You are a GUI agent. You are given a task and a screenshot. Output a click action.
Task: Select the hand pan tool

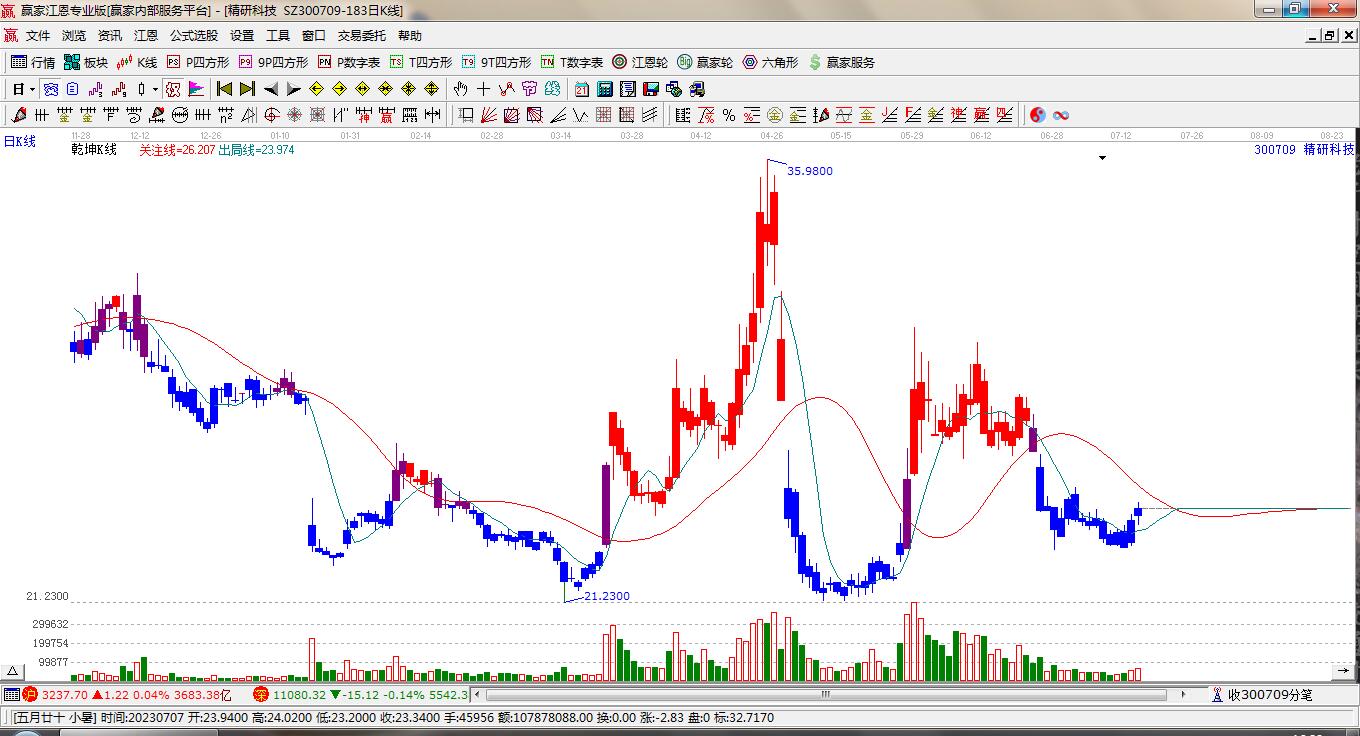tap(460, 89)
